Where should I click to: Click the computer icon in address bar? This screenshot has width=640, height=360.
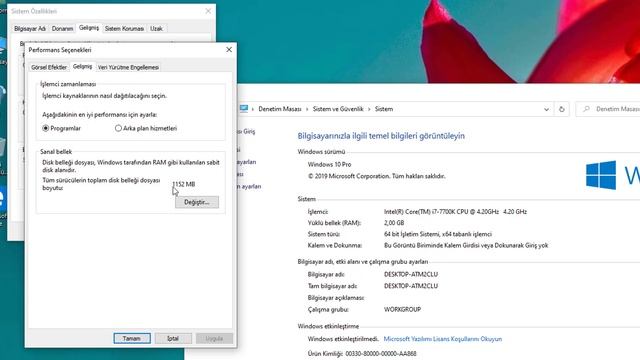click(244, 109)
